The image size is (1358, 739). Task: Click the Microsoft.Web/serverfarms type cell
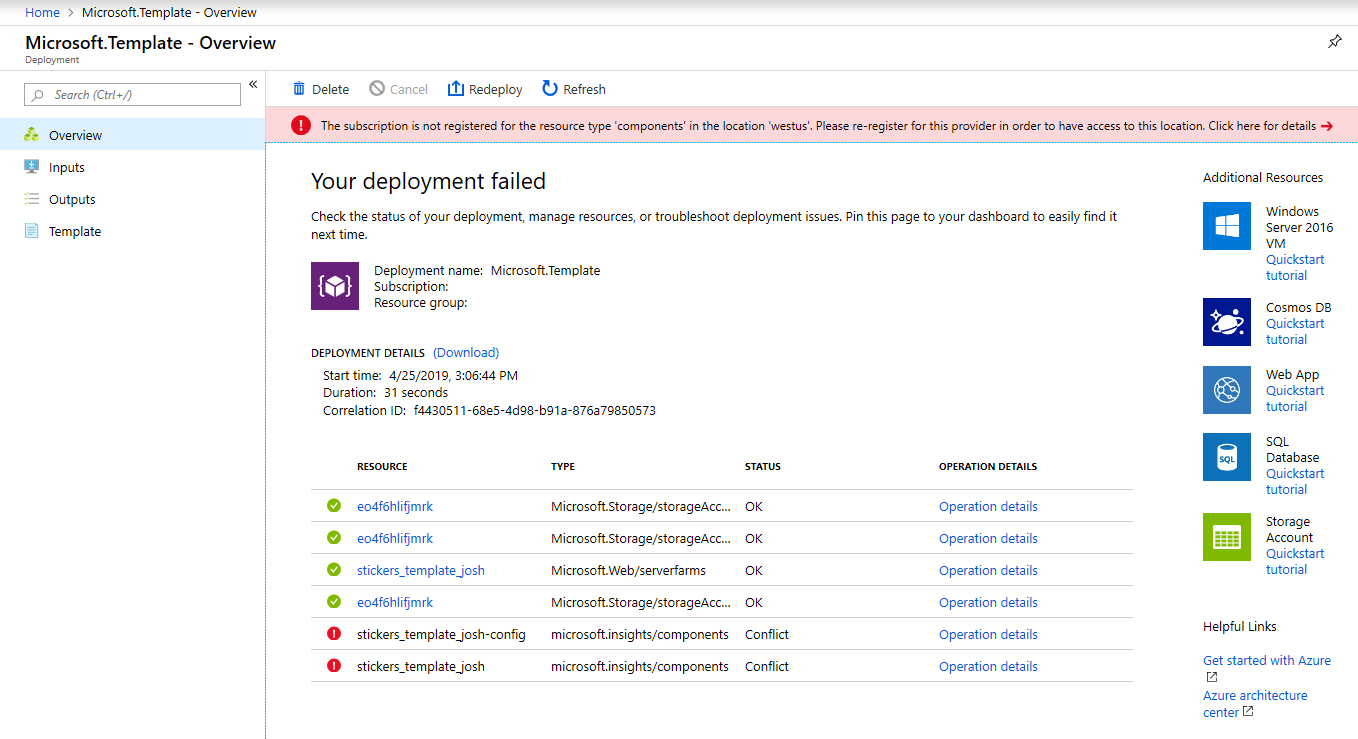tap(628, 570)
